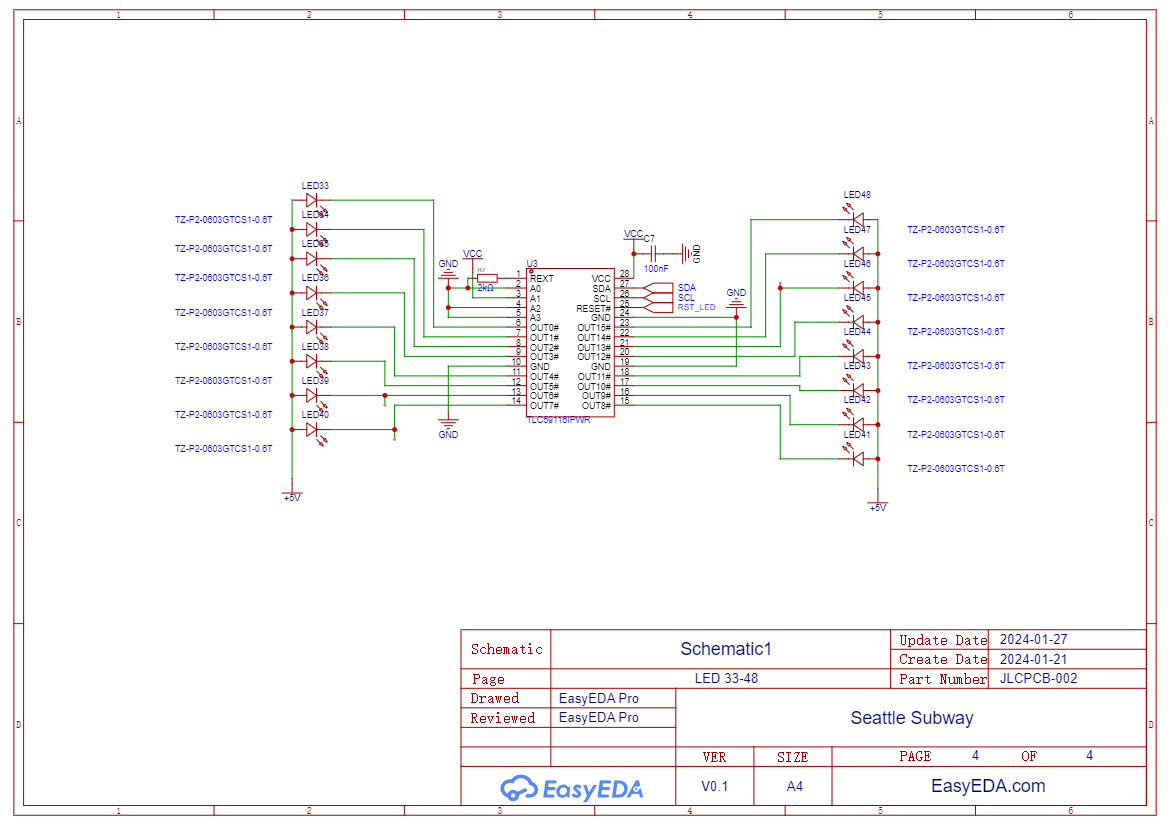Click the U3 designator label
This screenshot has width=1170, height=825.
click(x=532, y=264)
